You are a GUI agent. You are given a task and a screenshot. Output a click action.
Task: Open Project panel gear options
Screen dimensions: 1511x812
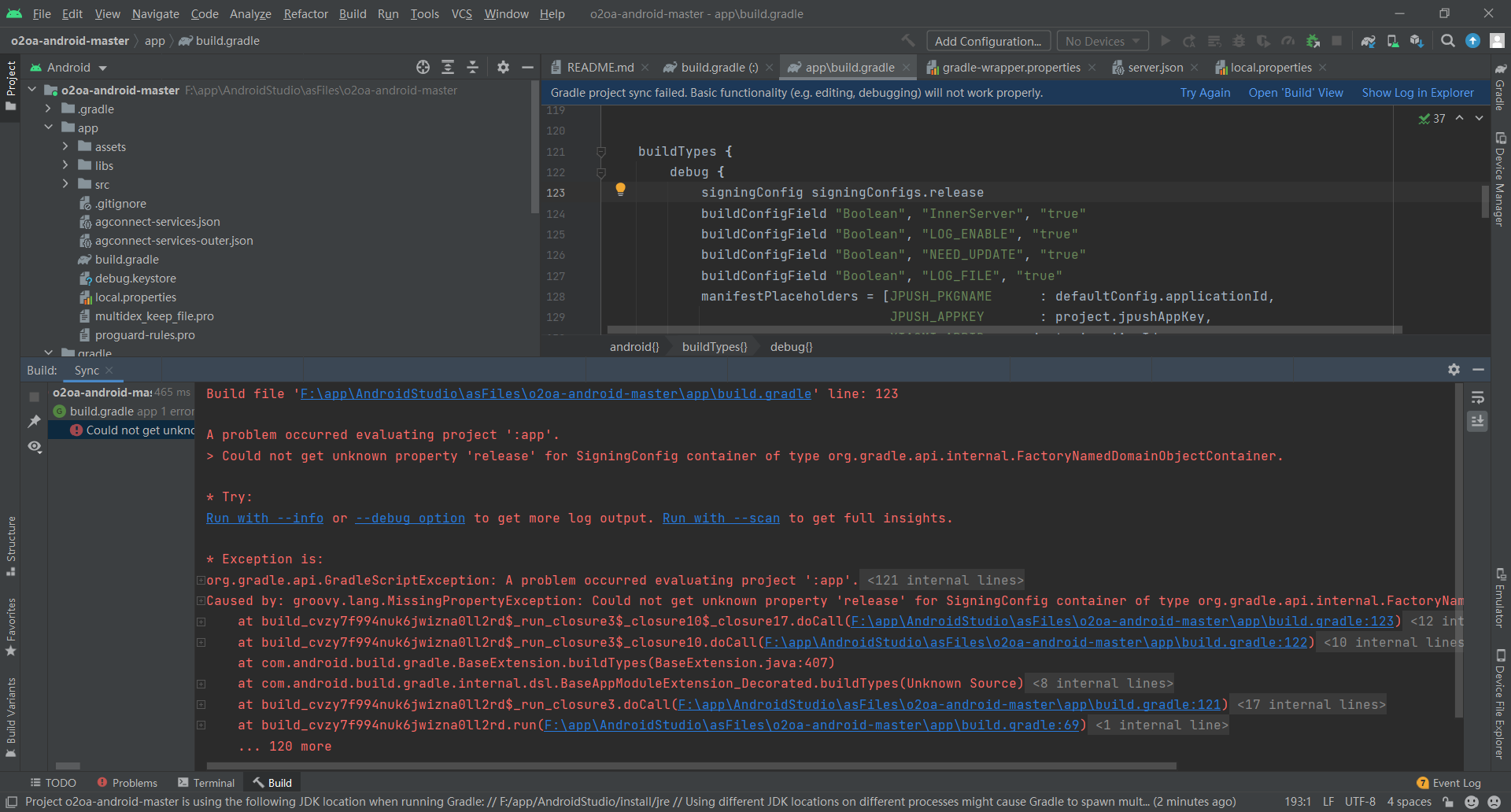click(x=503, y=68)
